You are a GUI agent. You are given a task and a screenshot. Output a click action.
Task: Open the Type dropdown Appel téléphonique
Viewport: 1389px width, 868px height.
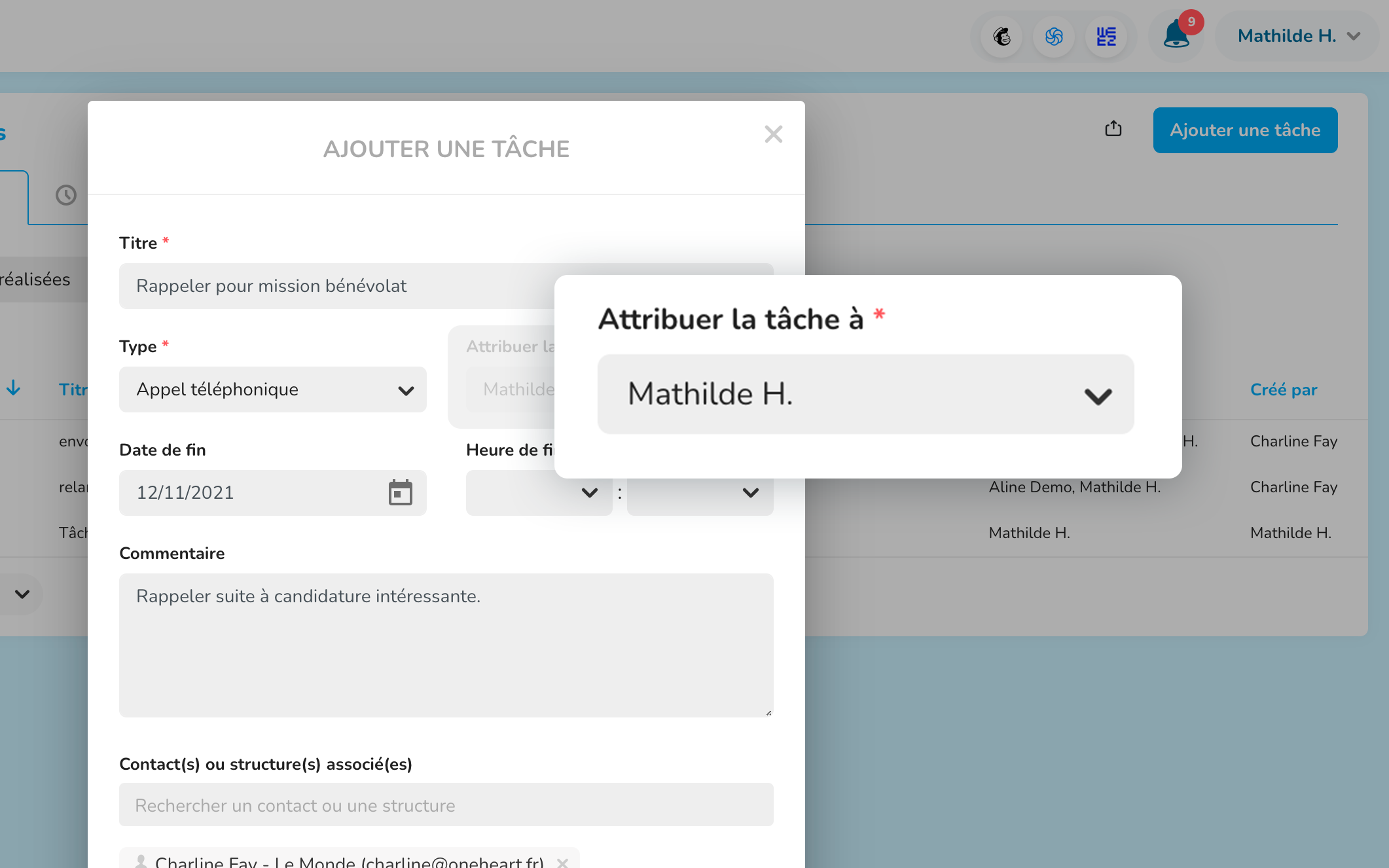tap(272, 389)
